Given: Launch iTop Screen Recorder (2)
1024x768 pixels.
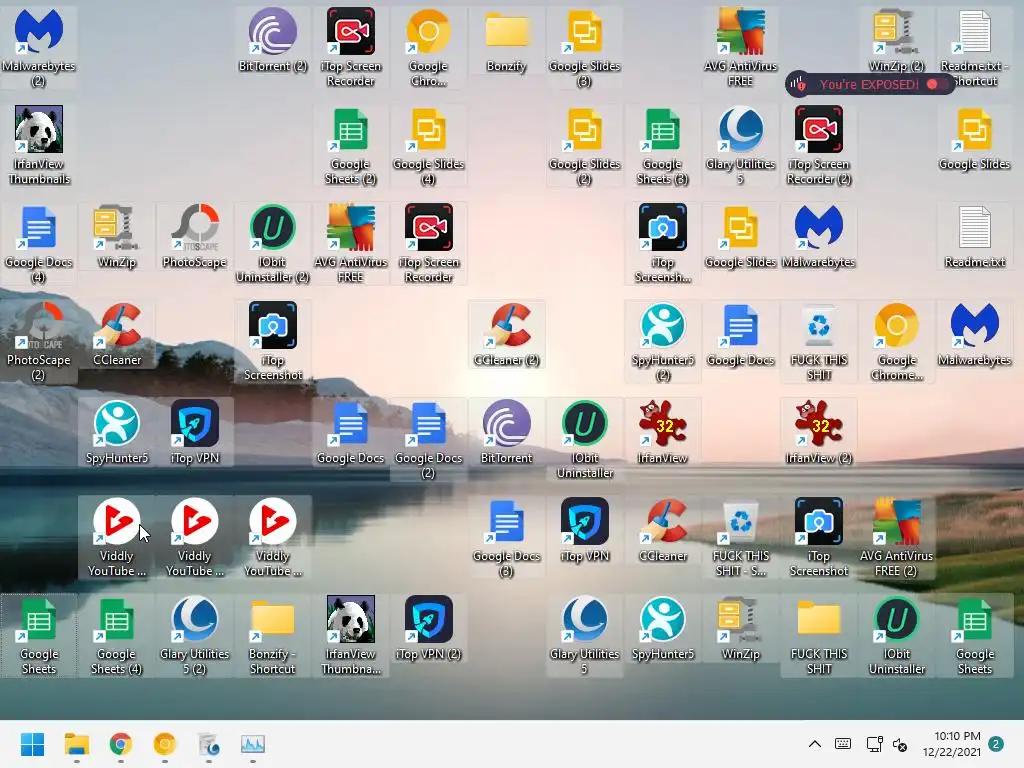Looking at the screenshot, I should coord(818,145).
